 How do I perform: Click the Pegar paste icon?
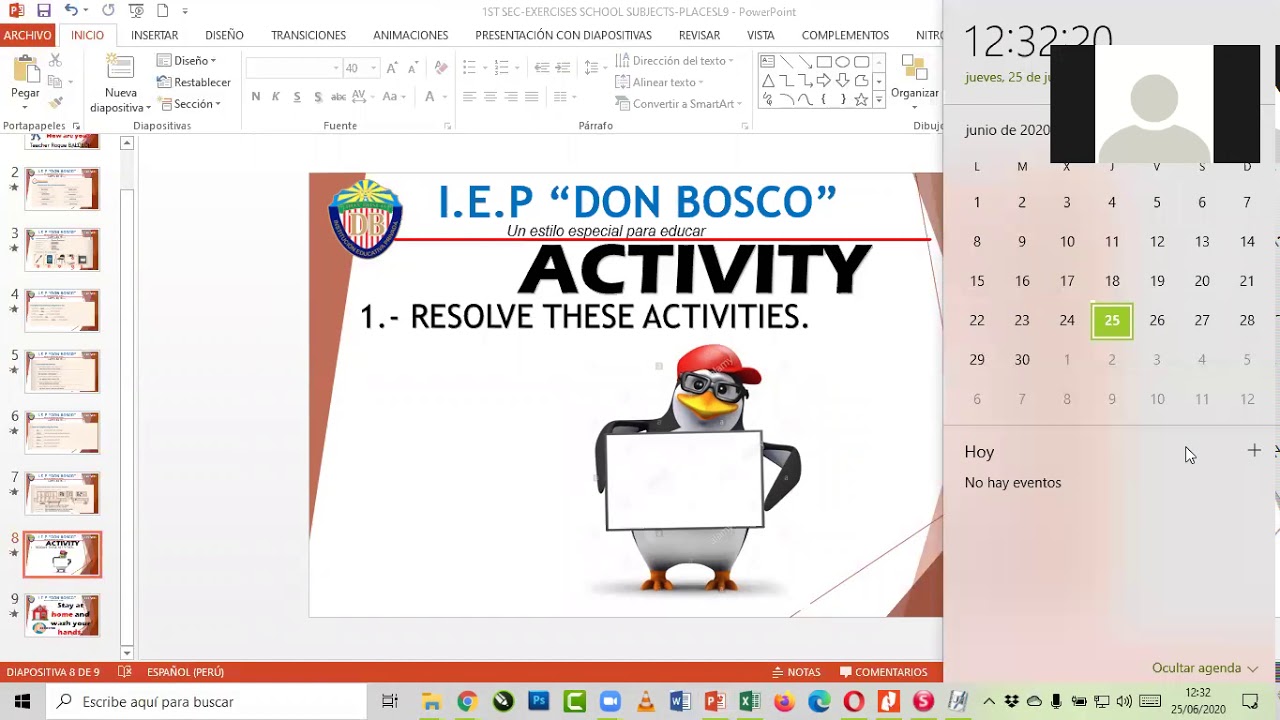(x=25, y=70)
